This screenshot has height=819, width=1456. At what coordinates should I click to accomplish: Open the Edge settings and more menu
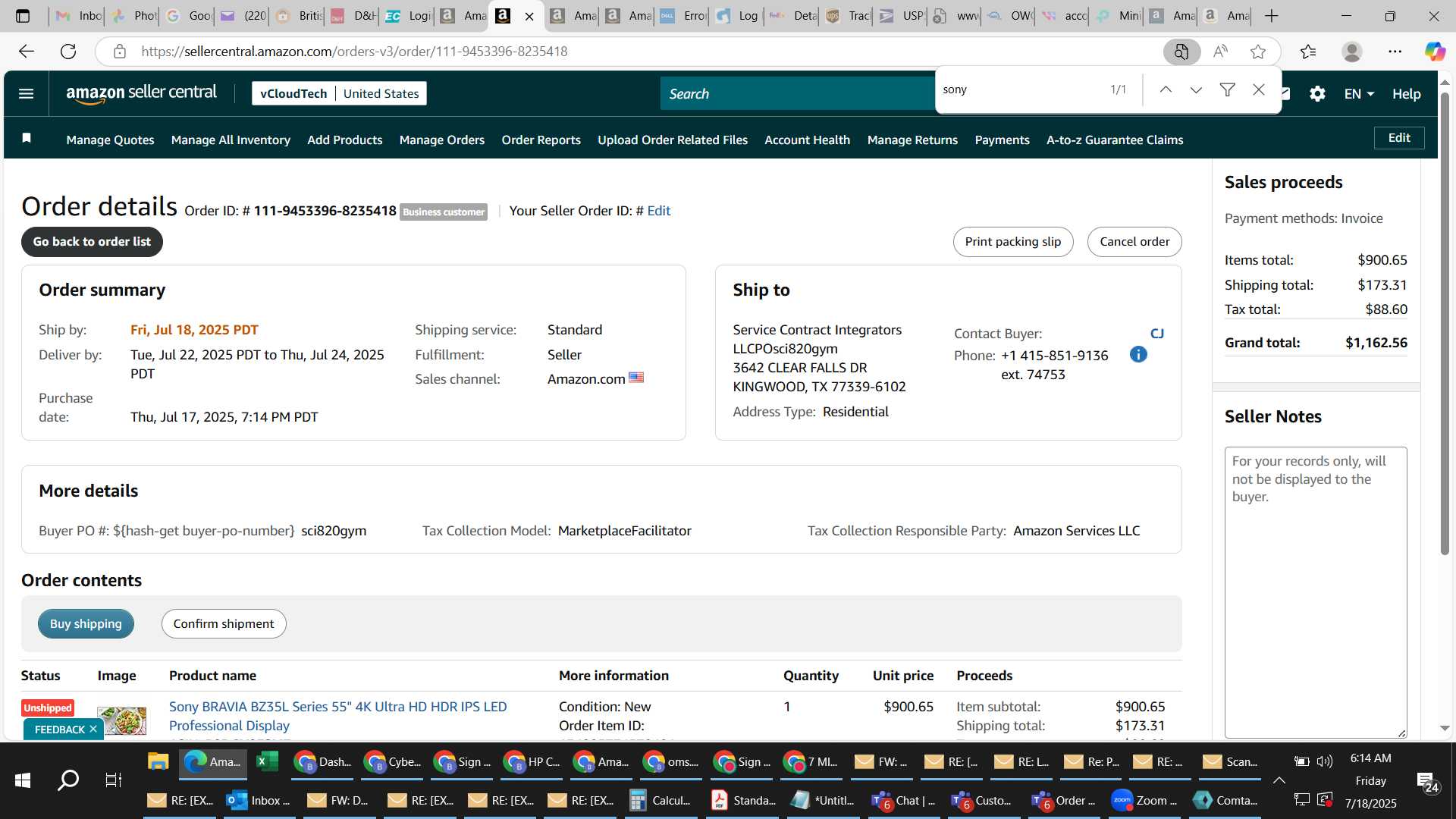(x=1395, y=52)
